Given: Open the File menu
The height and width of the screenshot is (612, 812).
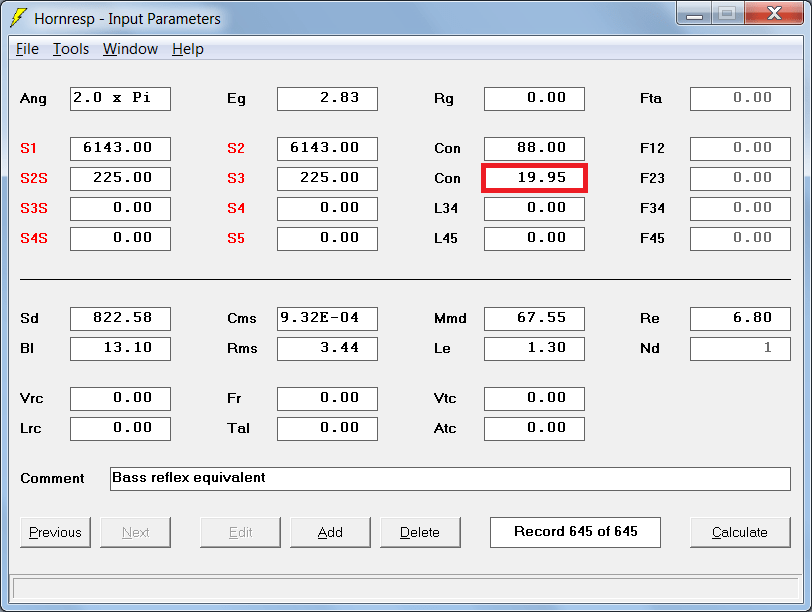Looking at the screenshot, I should pos(27,49).
